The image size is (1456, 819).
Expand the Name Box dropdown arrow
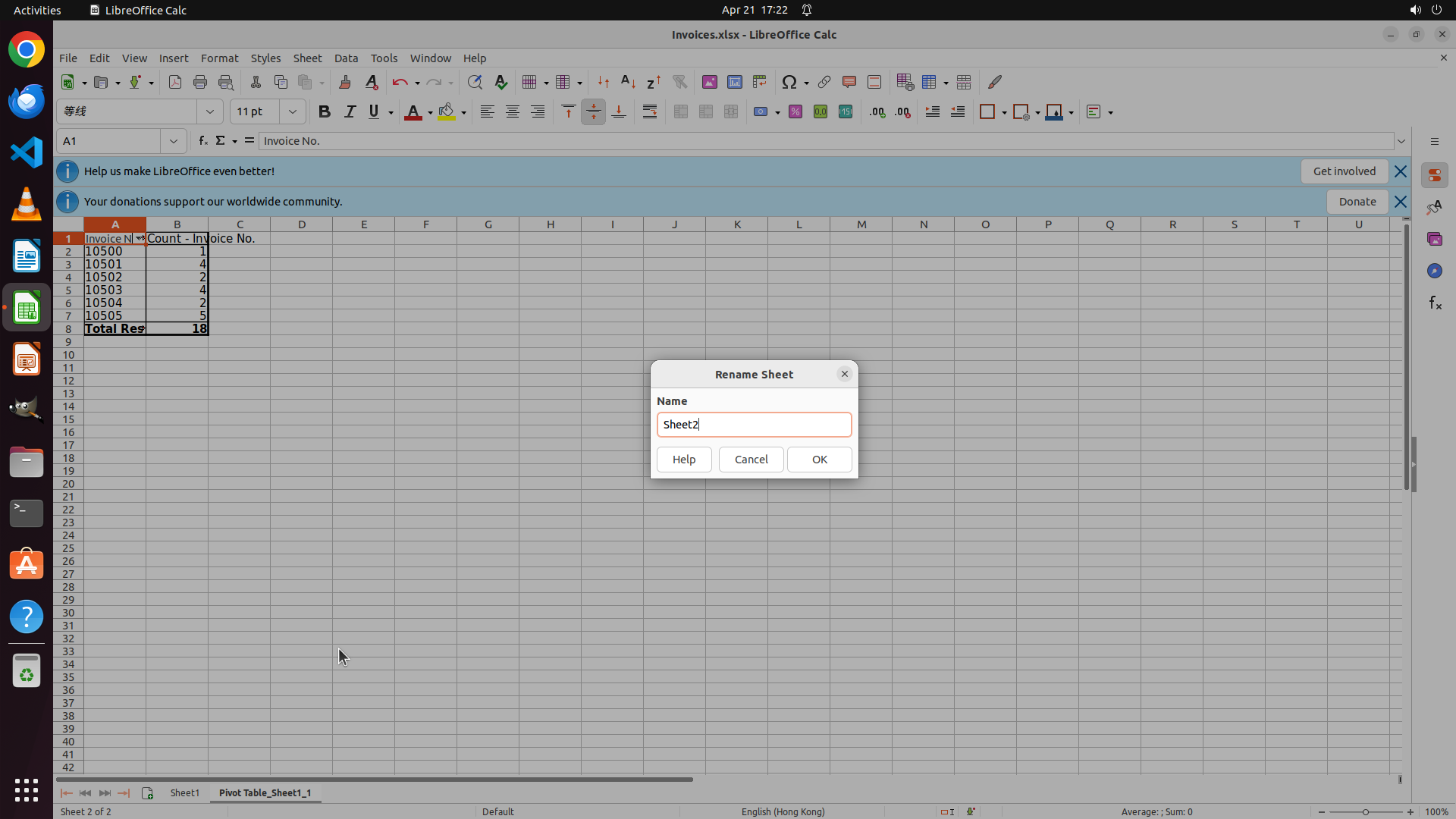click(174, 141)
